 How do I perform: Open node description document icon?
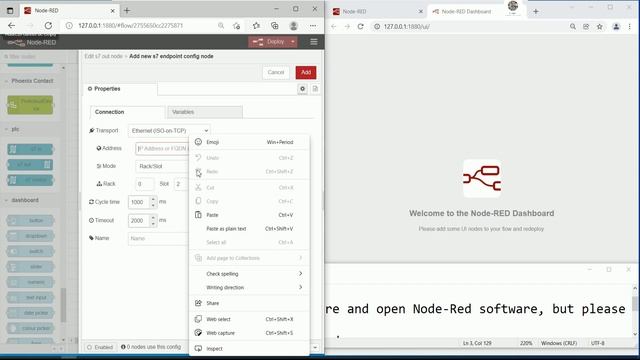click(315, 89)
